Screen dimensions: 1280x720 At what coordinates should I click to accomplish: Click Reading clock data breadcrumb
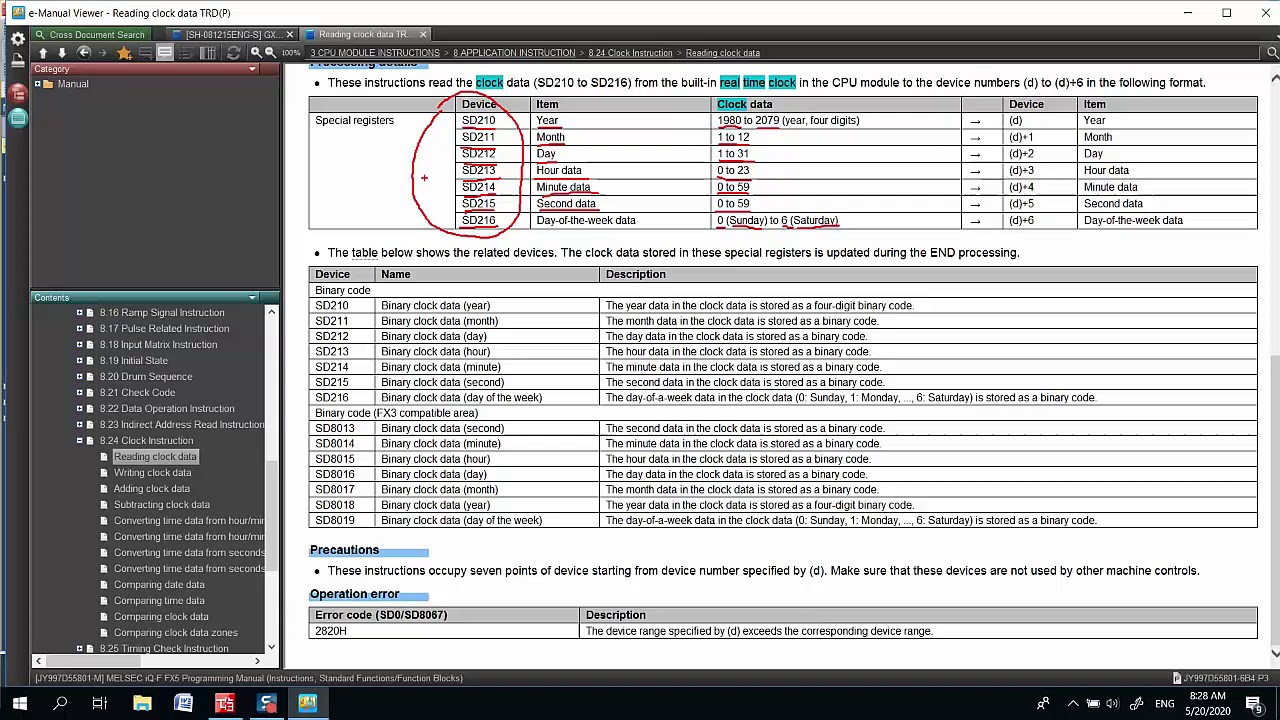[723, 53]
